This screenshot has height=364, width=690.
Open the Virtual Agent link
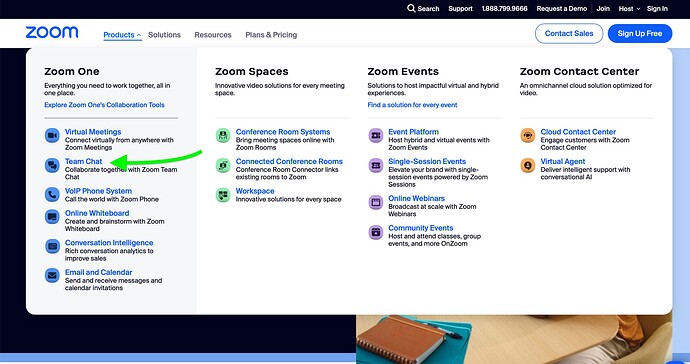pyautogui.click(x=563, y=161)
